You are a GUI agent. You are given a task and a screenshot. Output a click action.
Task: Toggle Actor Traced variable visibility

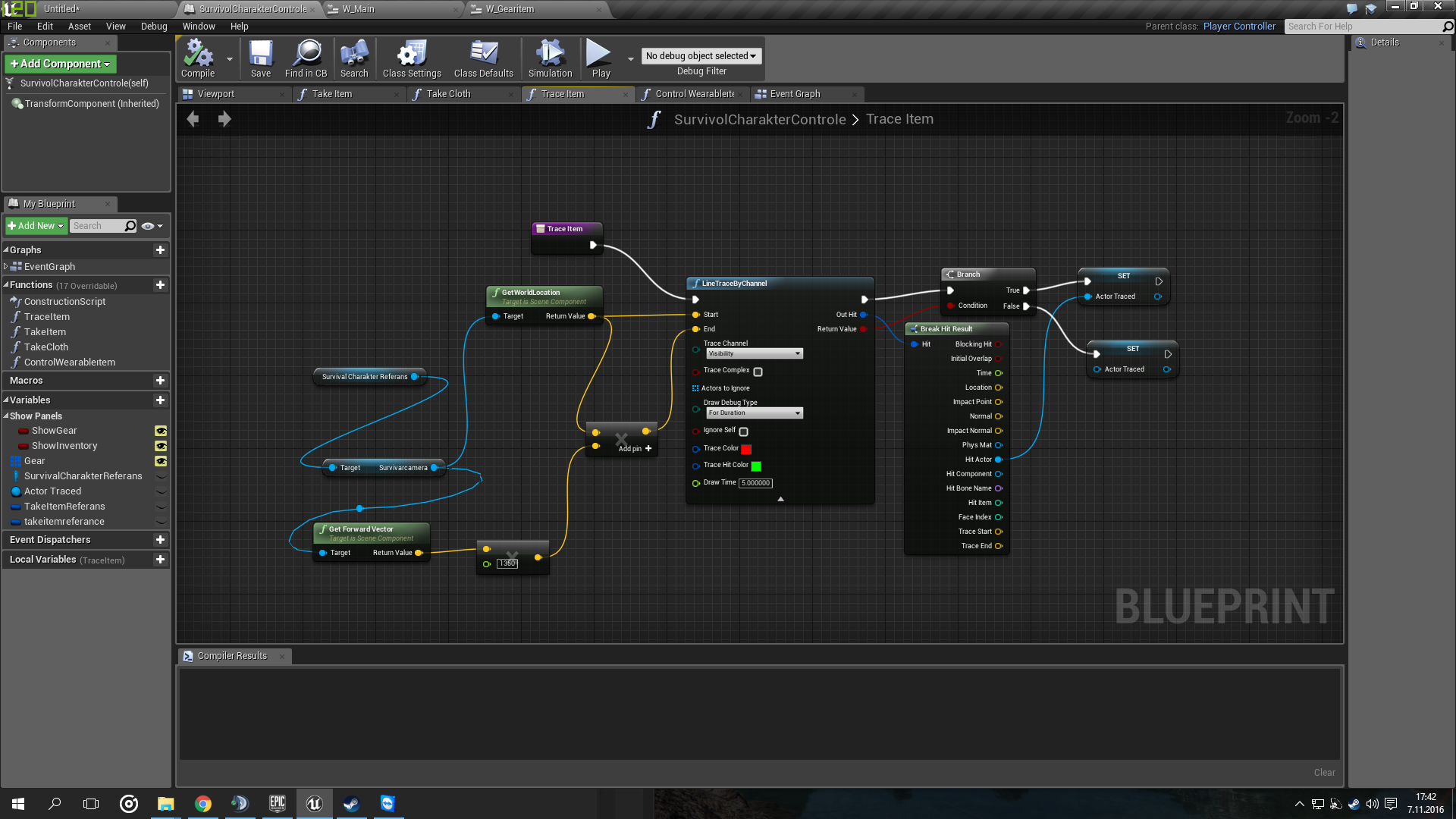[161, 491]
